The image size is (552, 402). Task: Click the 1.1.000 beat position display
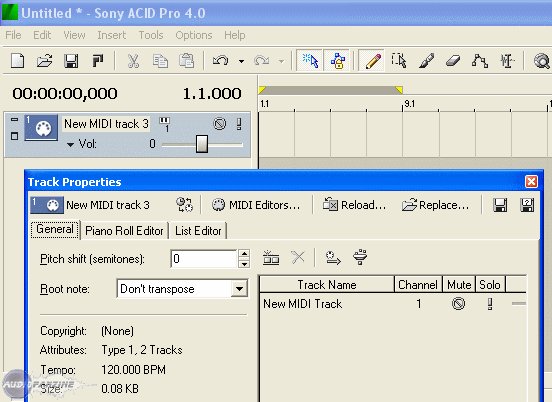(212, 94)
